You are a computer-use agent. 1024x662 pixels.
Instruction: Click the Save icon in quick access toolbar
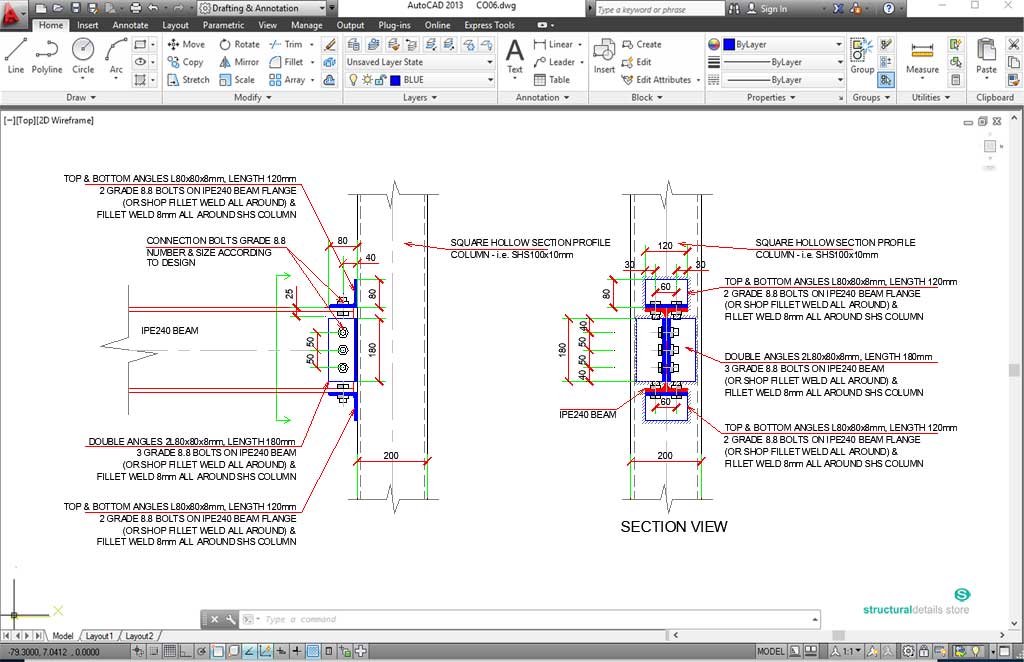tap(76, 8)
